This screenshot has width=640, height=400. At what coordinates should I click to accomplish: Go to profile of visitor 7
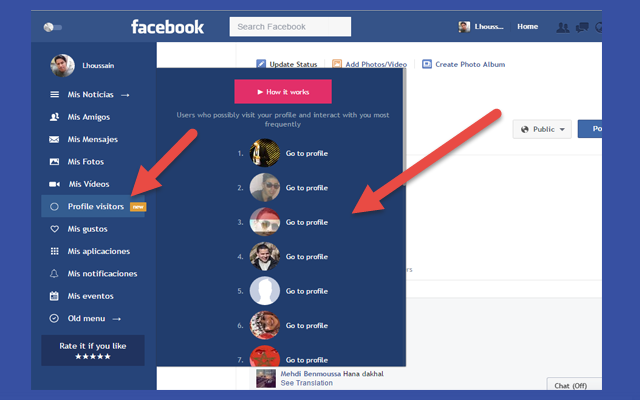(307, 360)
